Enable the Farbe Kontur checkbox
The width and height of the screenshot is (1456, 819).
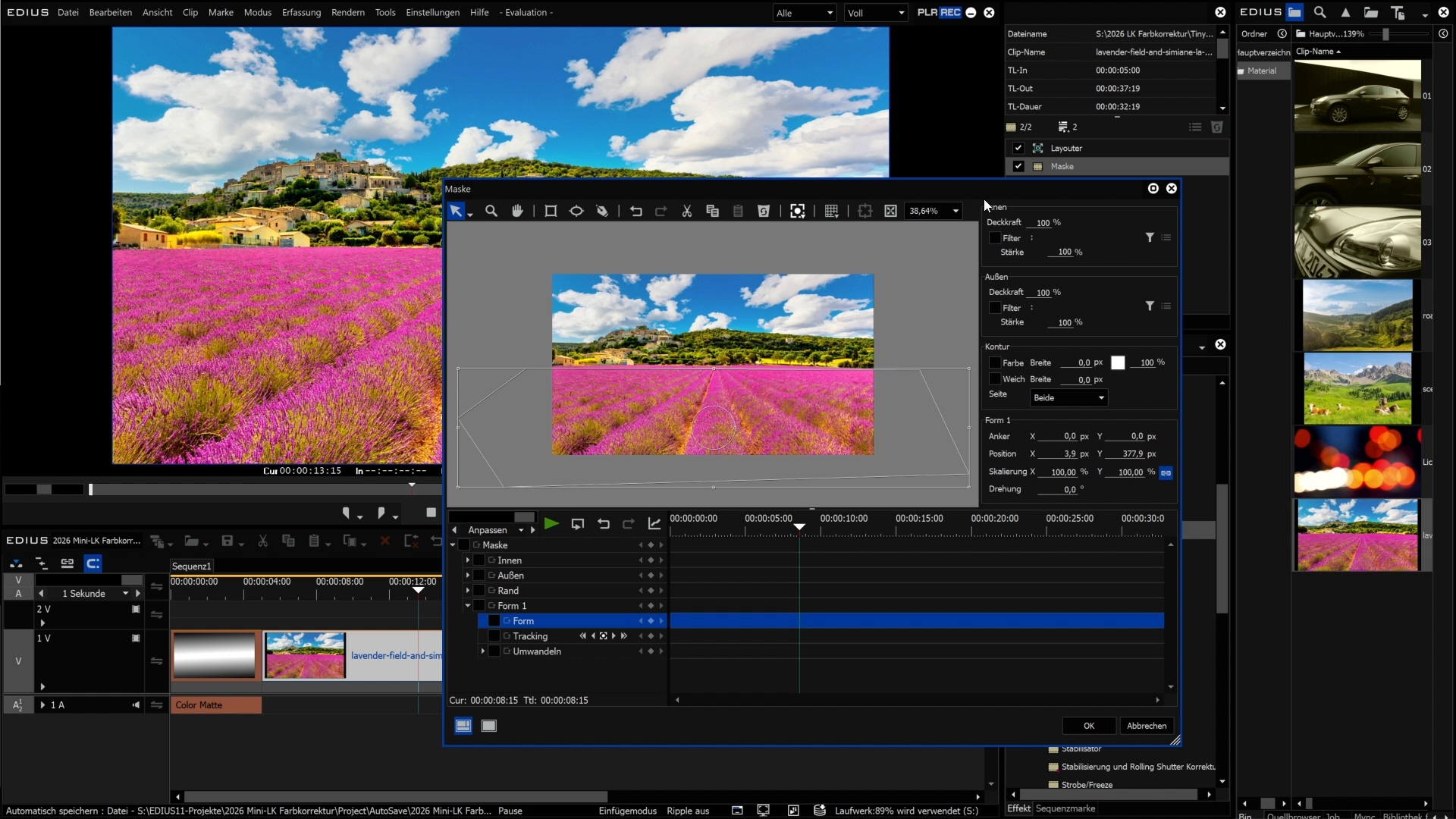995,363
